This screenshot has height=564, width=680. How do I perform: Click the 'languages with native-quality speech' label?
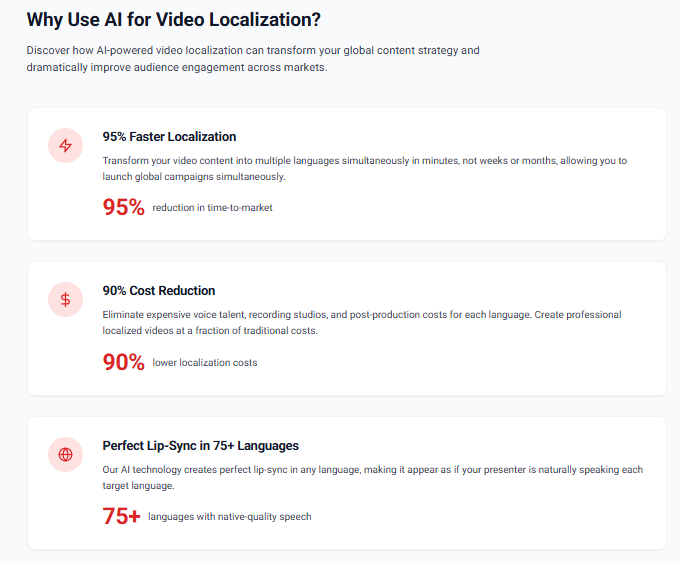click(229, 517)
